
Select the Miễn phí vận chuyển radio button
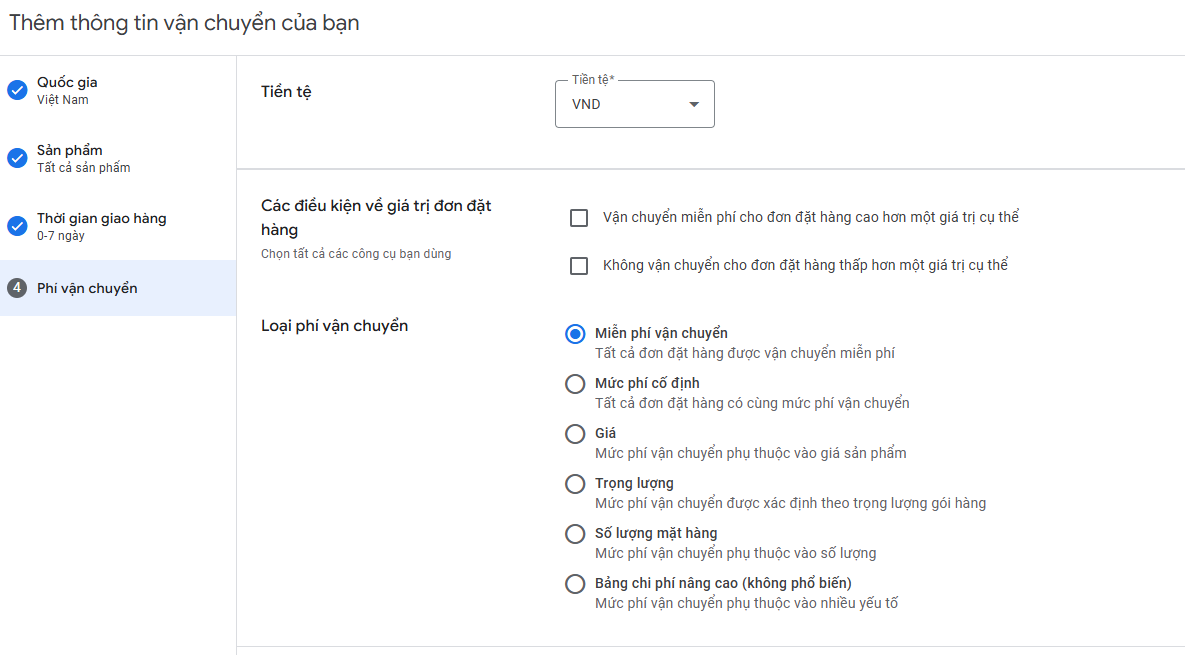[575, 334]
